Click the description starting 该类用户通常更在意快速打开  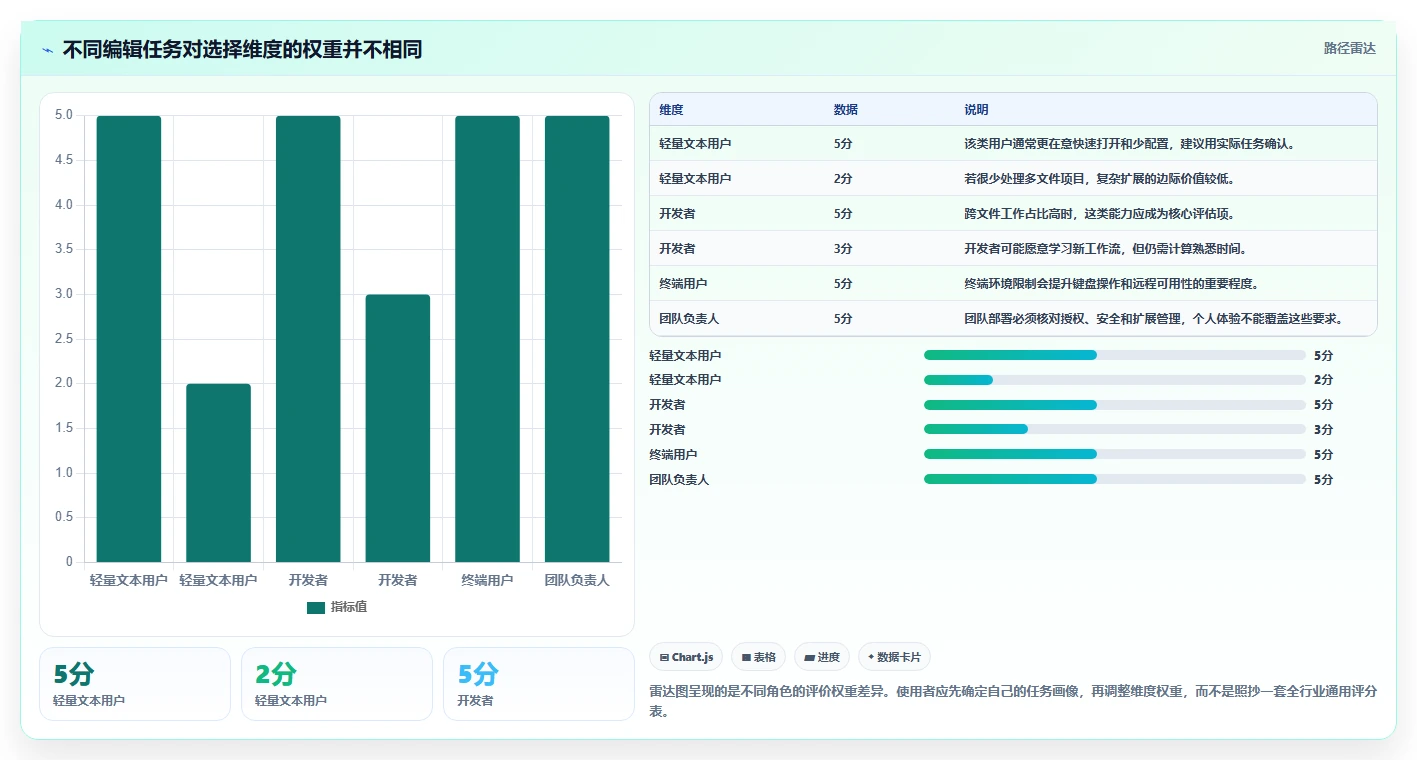coord(1130,144)
